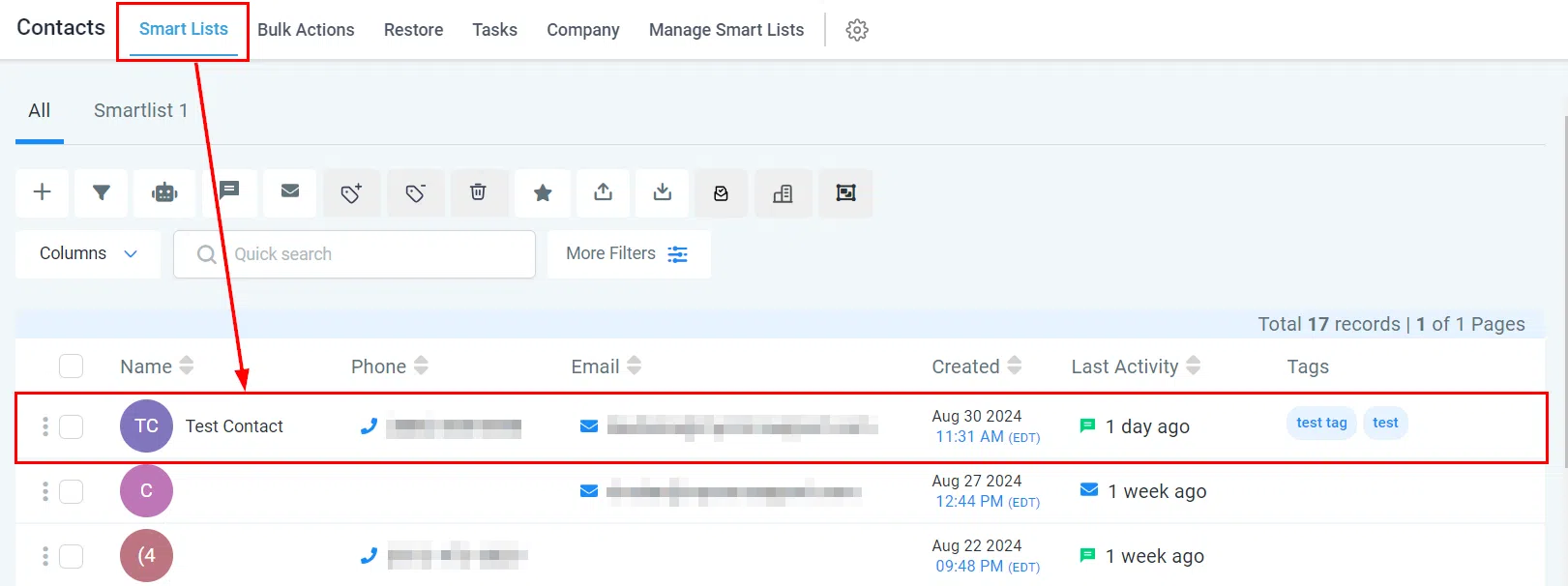This screenshot has height=586, width=1568.
Task: Click the remove tag icon
Action: click(x=415, y=192)
